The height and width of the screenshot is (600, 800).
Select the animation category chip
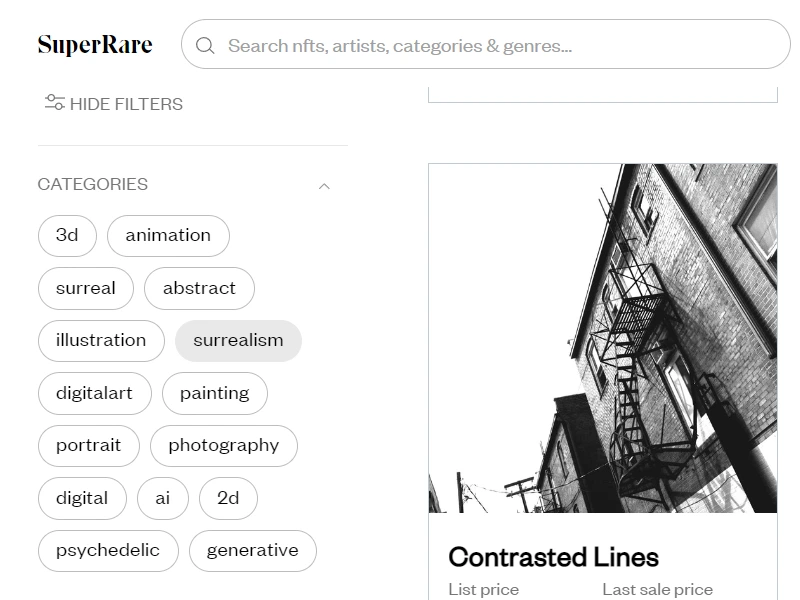point(168,236)
